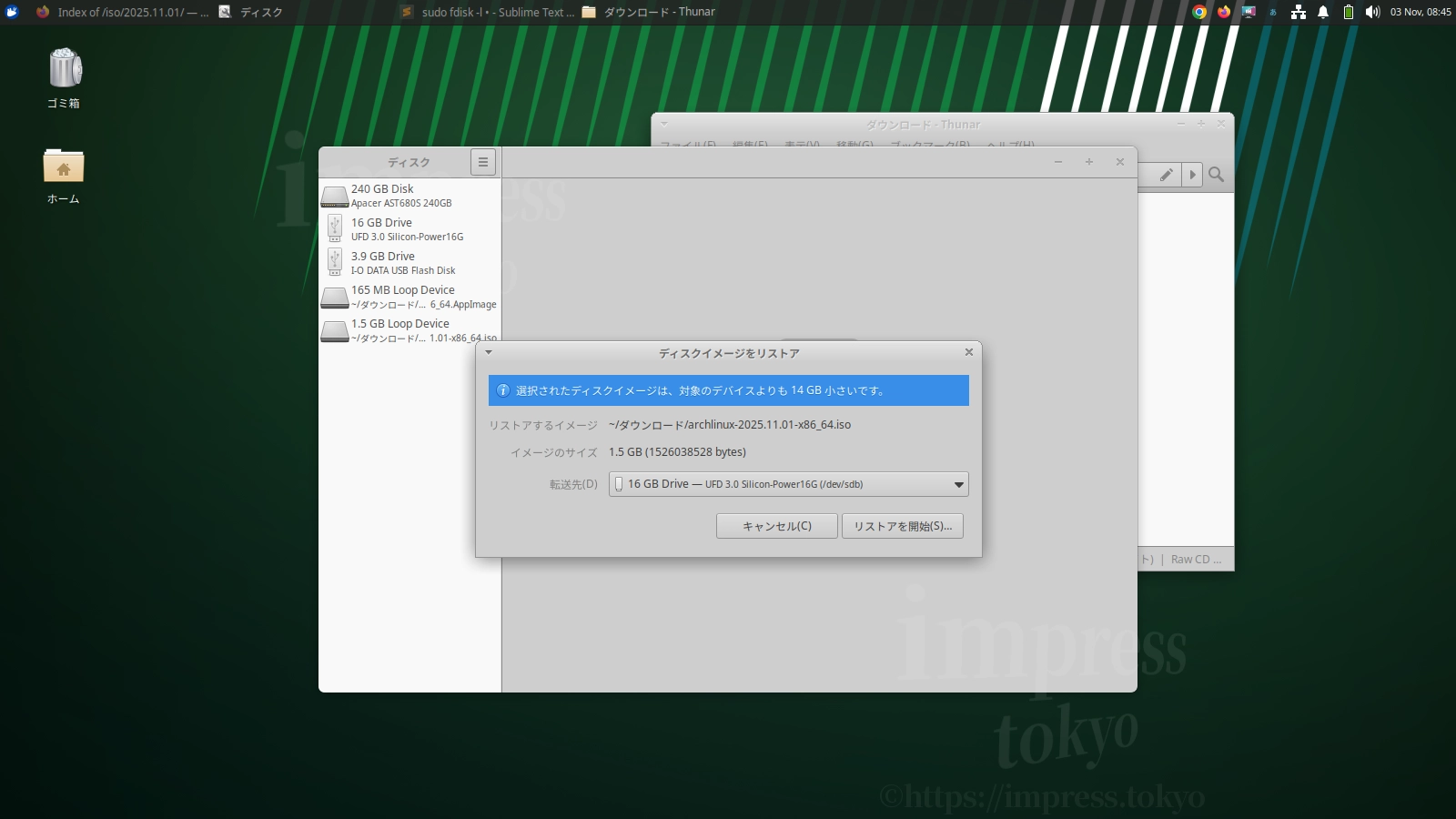Open Thunar window menu arrow in title bar

pos(664,124)
